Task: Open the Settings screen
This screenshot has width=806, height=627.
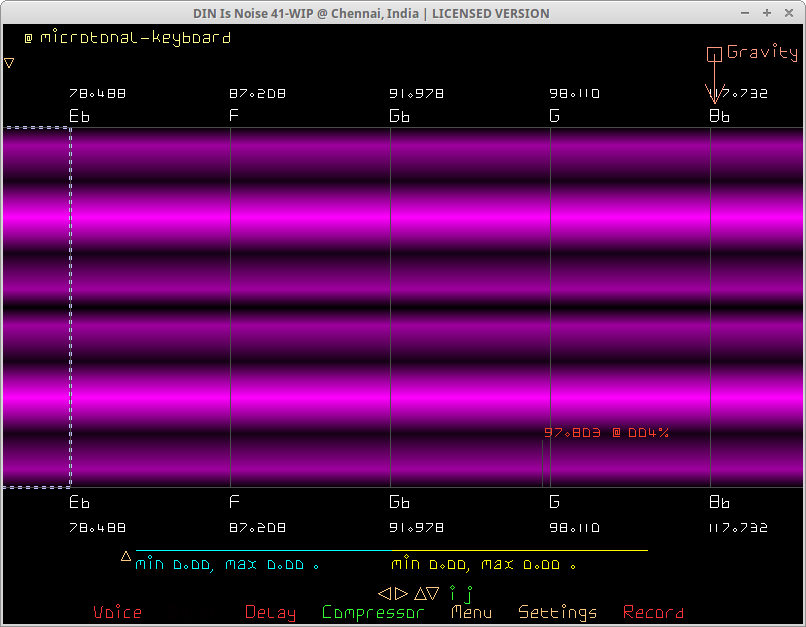Action: [x=557, y=612]
